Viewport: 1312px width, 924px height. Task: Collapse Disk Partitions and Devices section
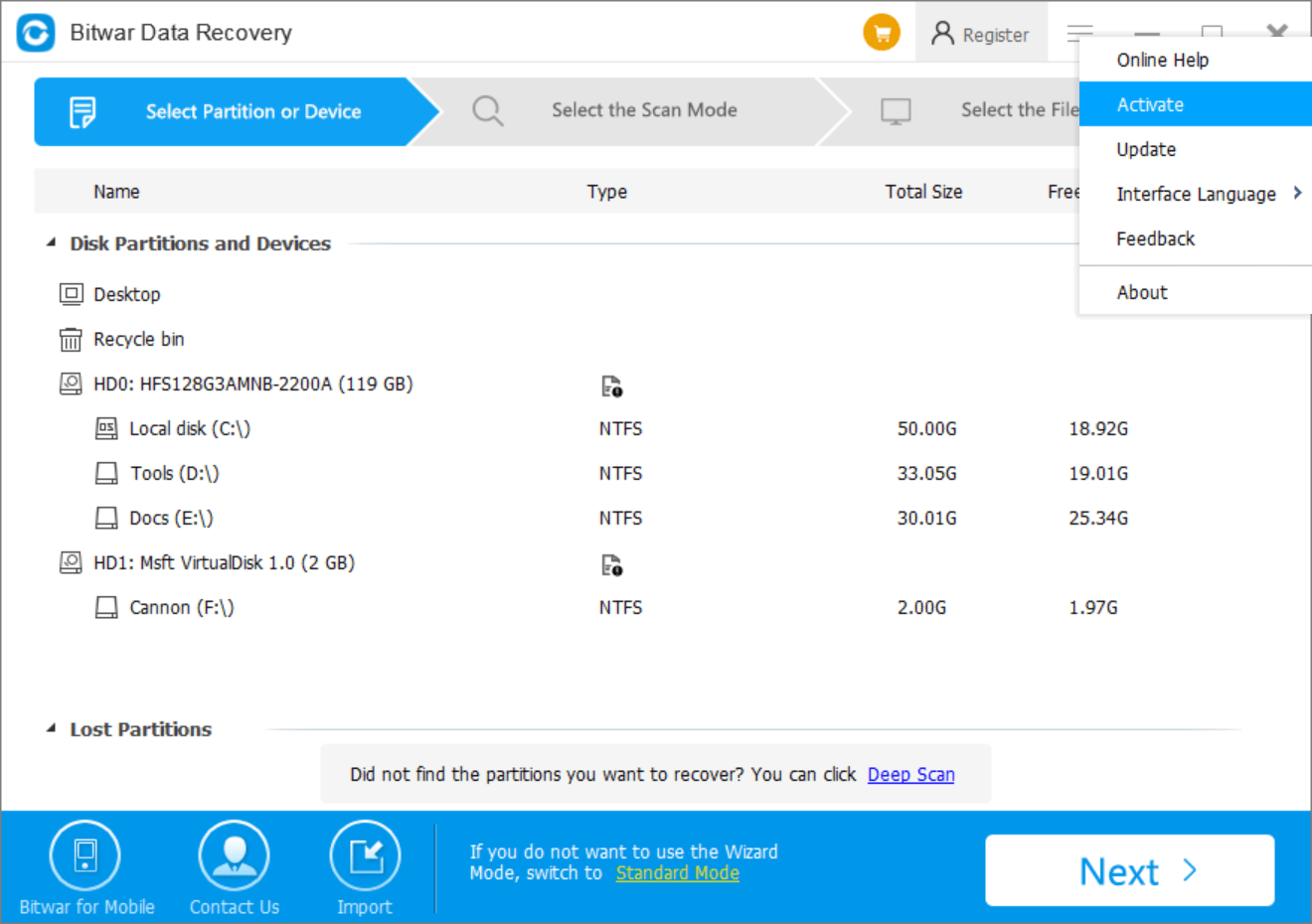[x=51, y=242]
